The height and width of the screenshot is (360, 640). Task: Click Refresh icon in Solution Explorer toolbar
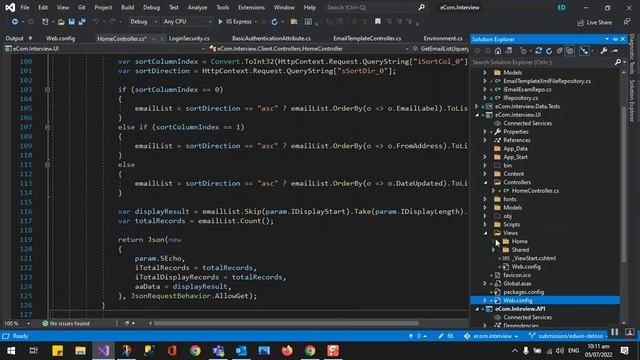pos(549,51)
